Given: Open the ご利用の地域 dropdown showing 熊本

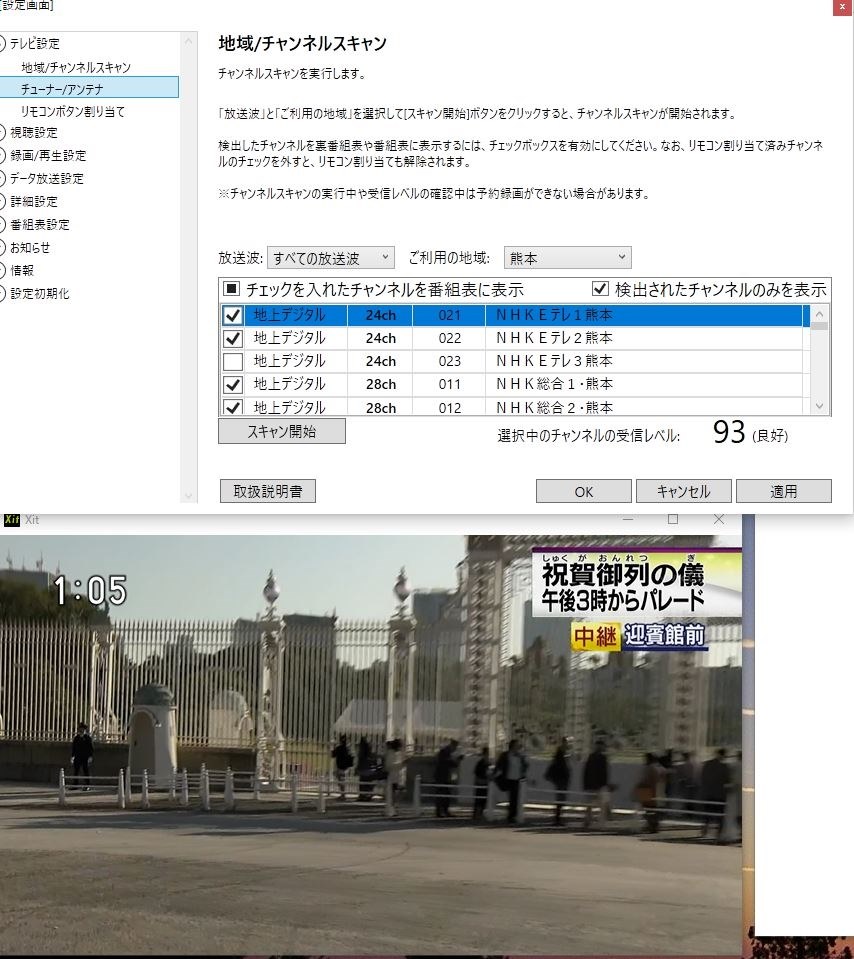Looking at the screenshot, I should 567,258.
